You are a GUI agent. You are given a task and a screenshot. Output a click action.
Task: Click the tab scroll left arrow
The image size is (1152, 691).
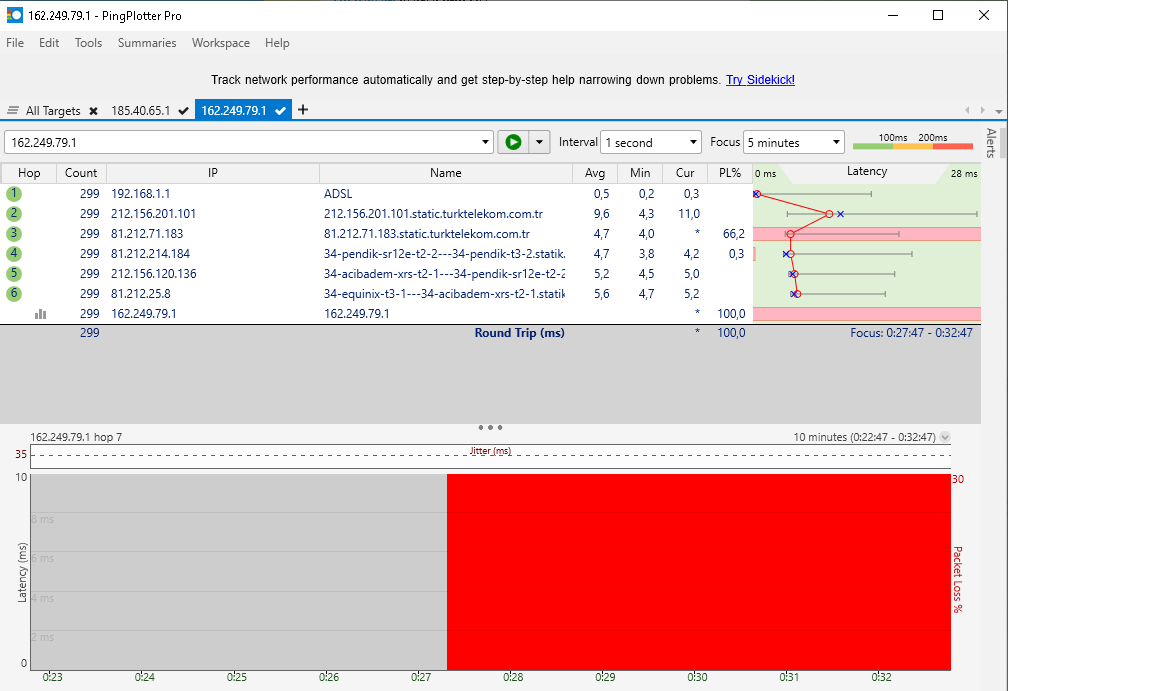pyautogui.click(x=968, y=110)
